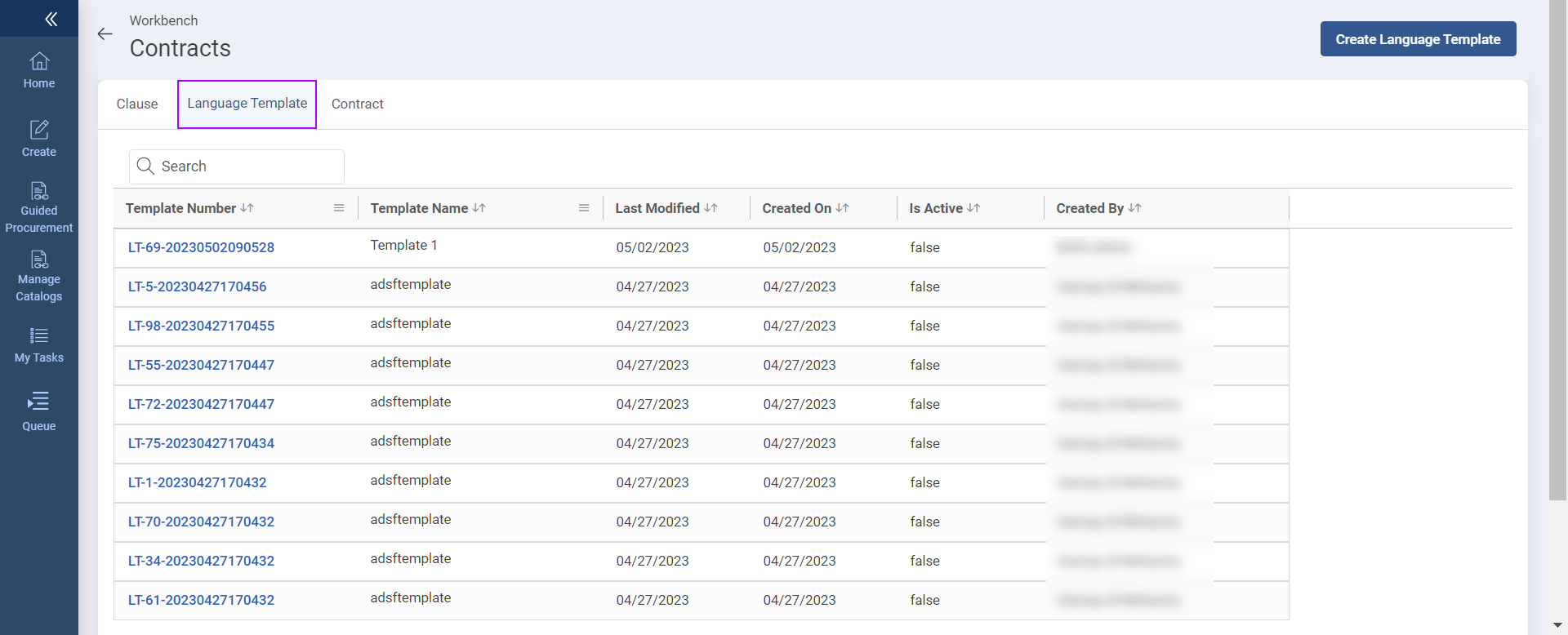
Task: Go to Home in sidebar
Action: [x=39, y=70]
